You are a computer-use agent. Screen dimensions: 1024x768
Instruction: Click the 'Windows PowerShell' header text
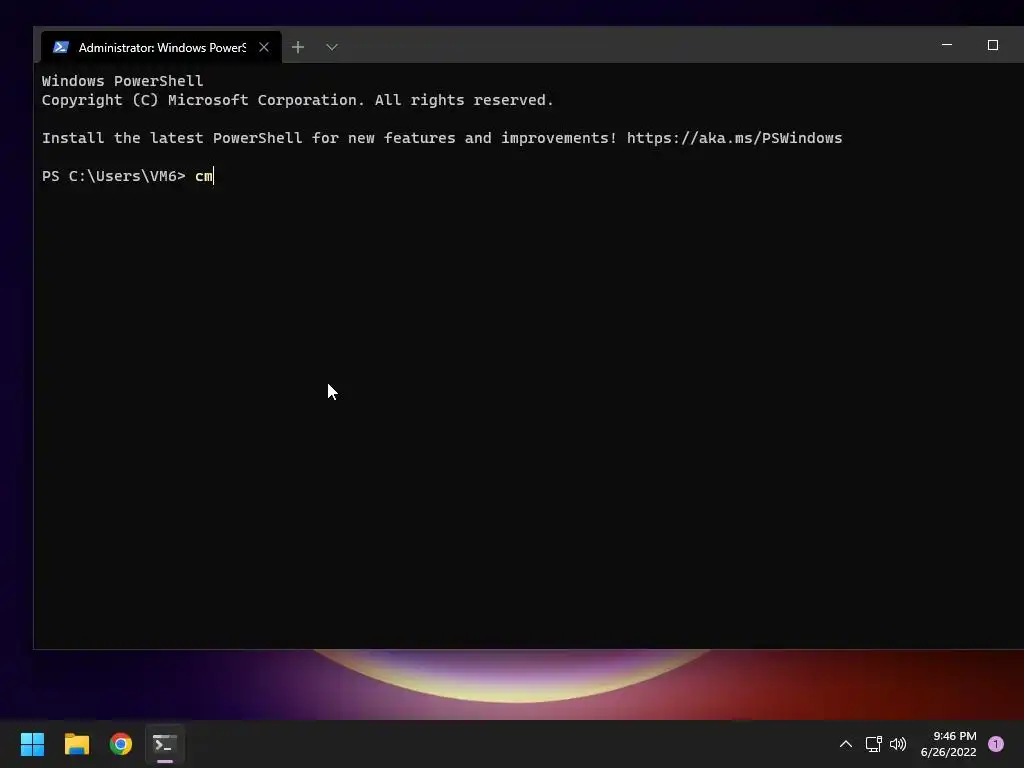pos(122,81)
